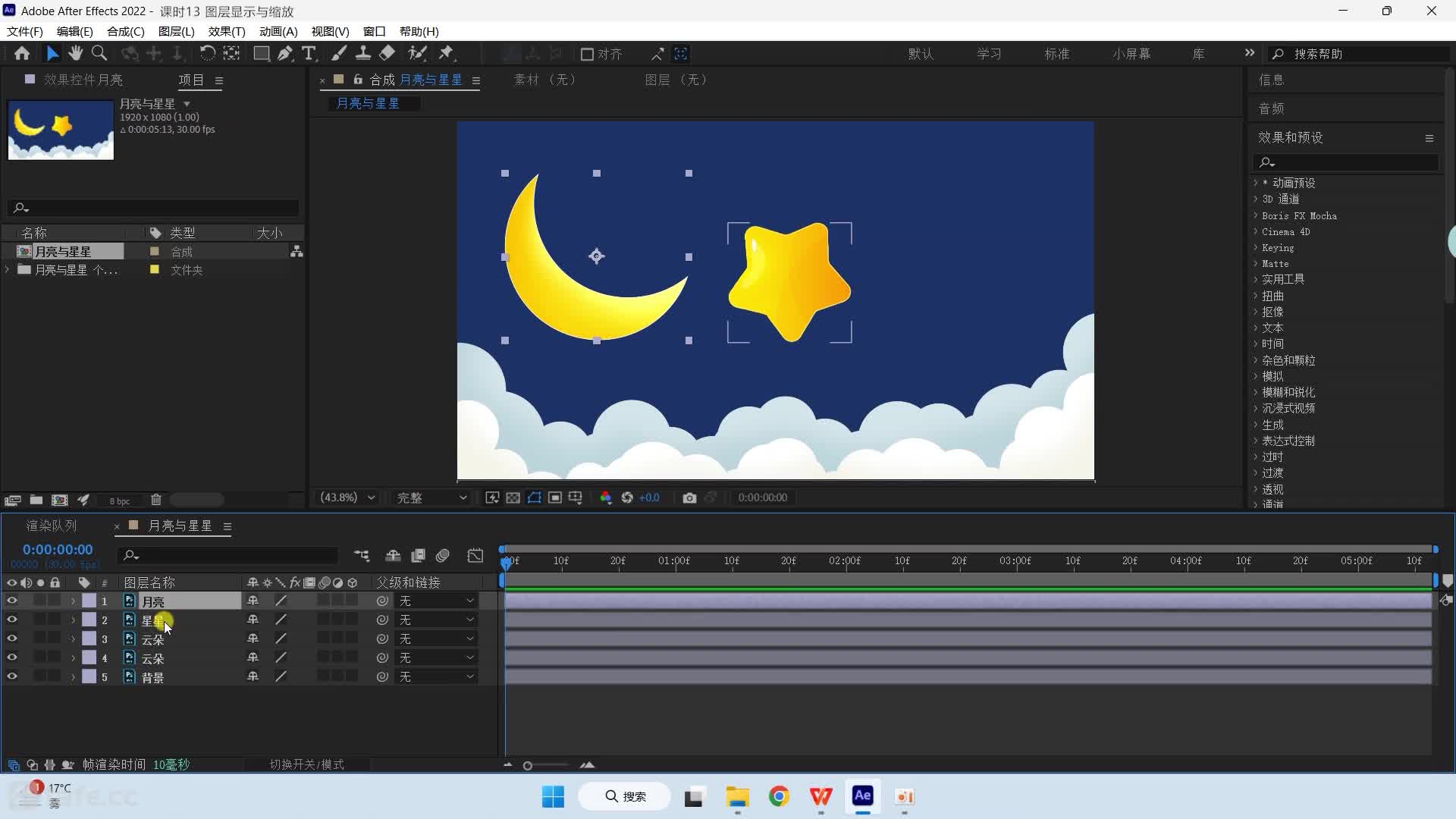Create new folder in project panel
1456x819 pixels.
[36, 500]
